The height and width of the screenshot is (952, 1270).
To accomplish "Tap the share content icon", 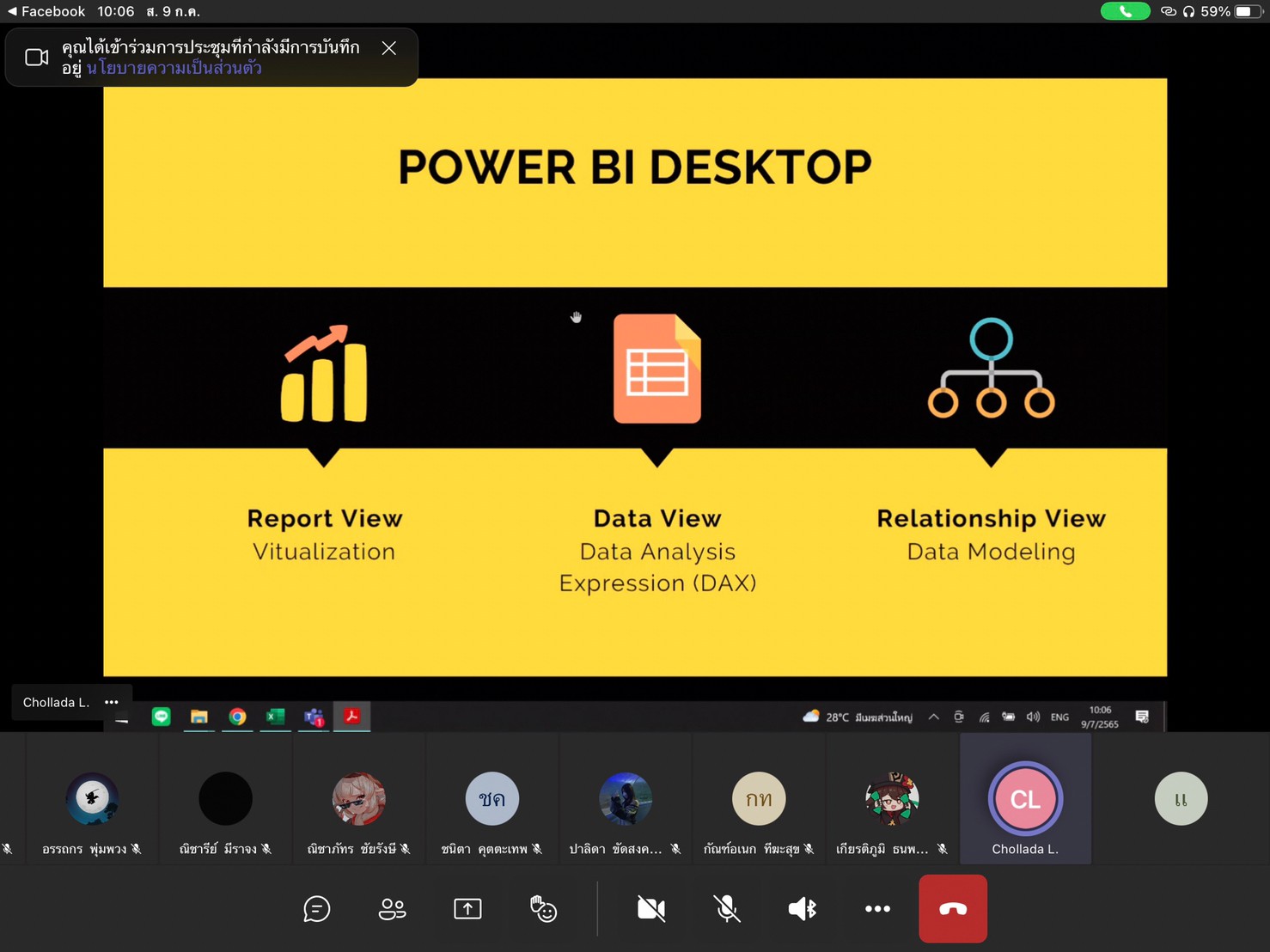I will tap(467, 908).
